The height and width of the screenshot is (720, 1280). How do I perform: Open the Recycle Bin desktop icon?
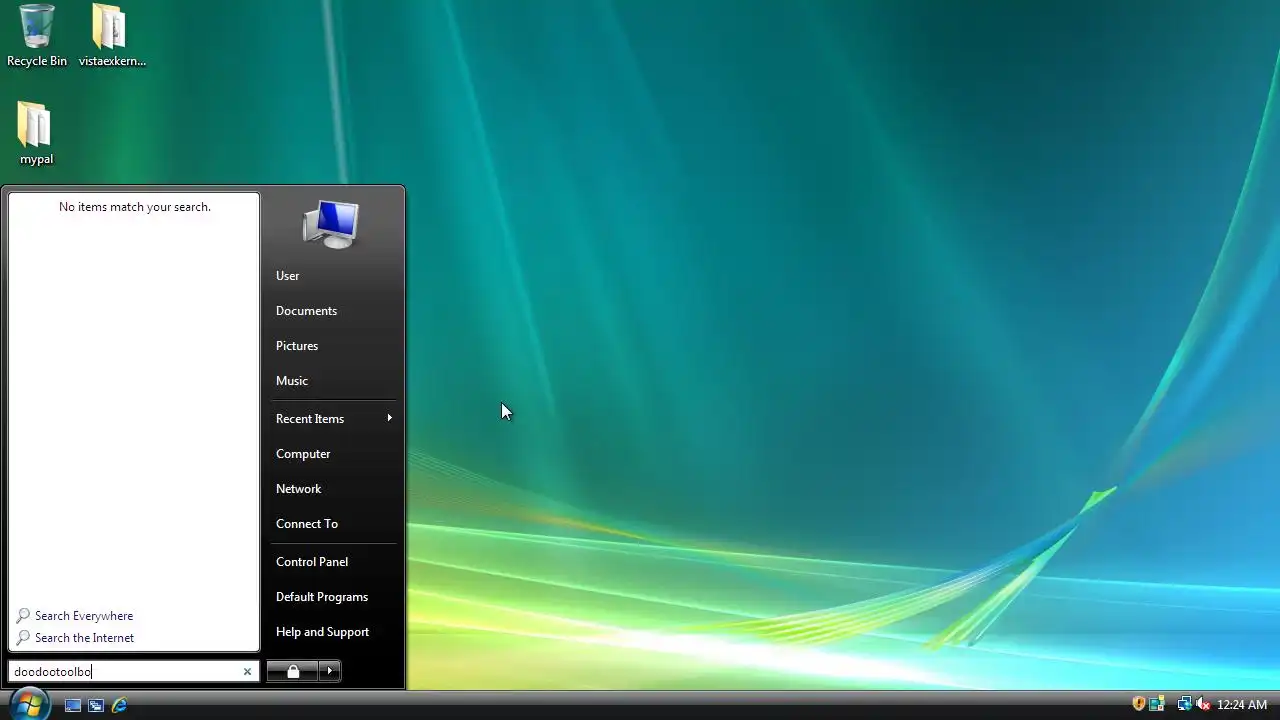[x=37, y=35]
